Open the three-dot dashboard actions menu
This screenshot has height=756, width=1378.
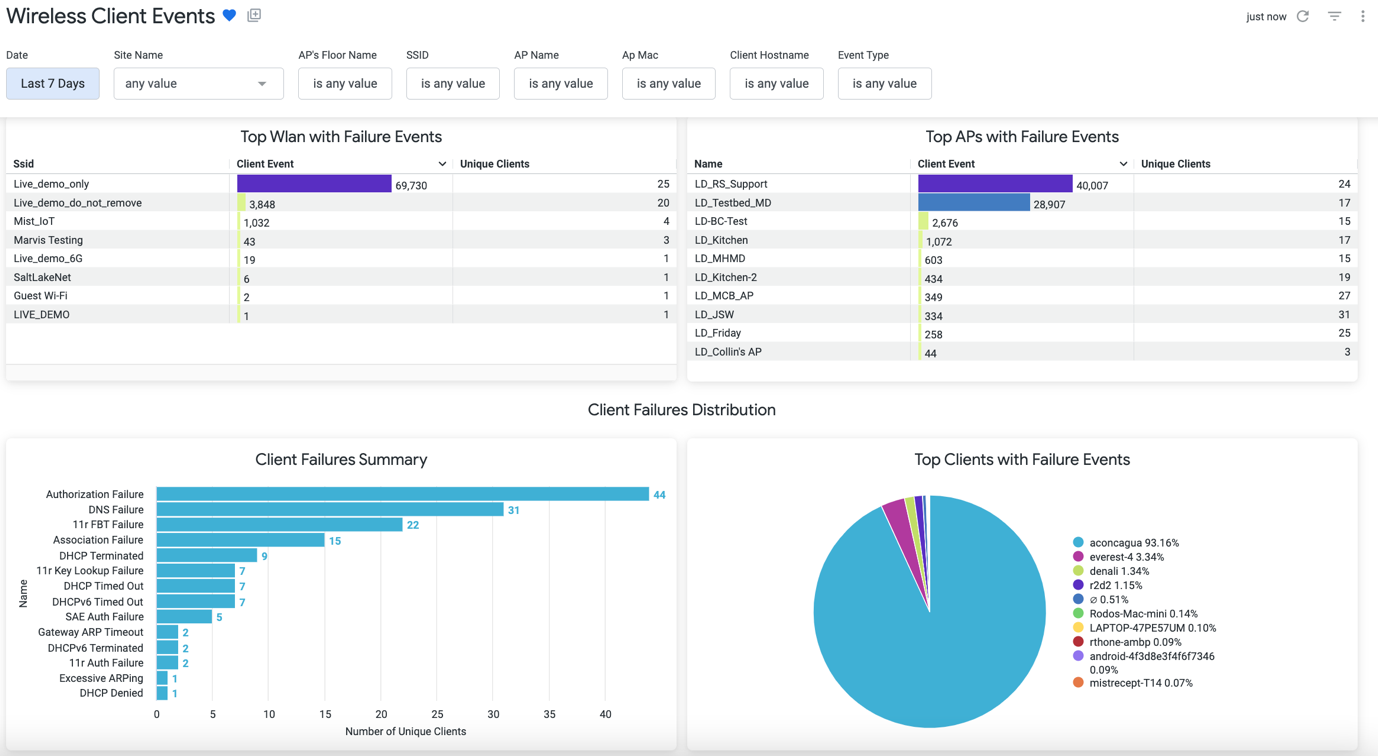click(x=1362, y=16)
